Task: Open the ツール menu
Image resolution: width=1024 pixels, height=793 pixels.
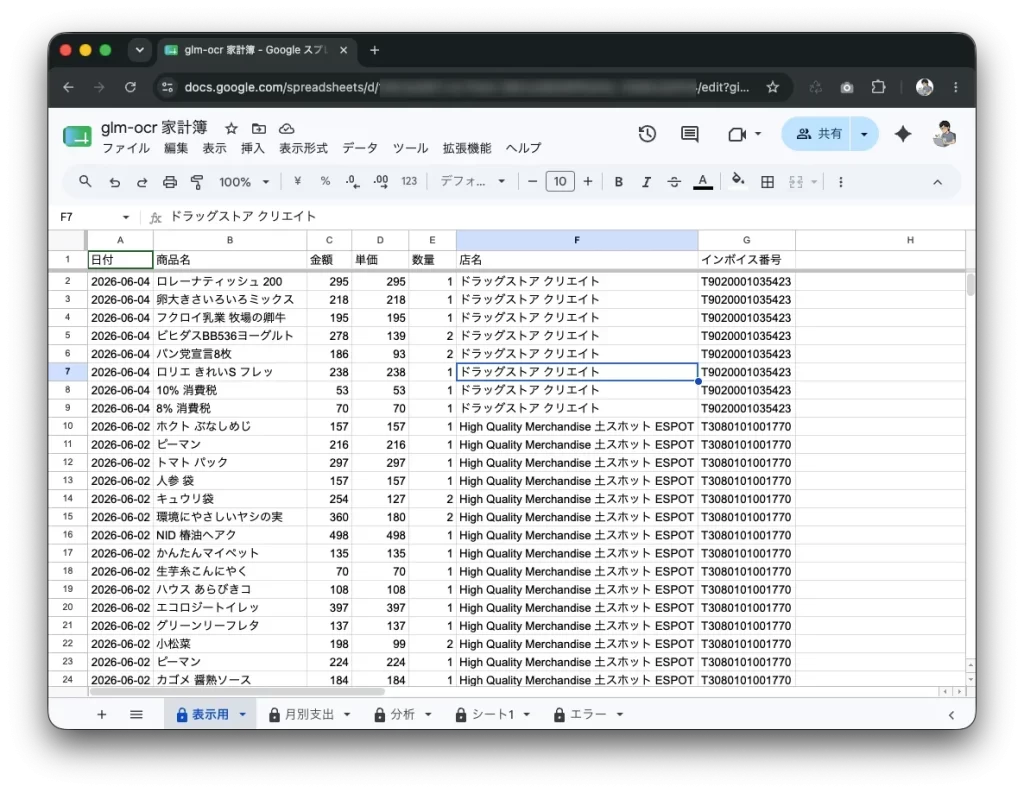Action: (410, 148)
